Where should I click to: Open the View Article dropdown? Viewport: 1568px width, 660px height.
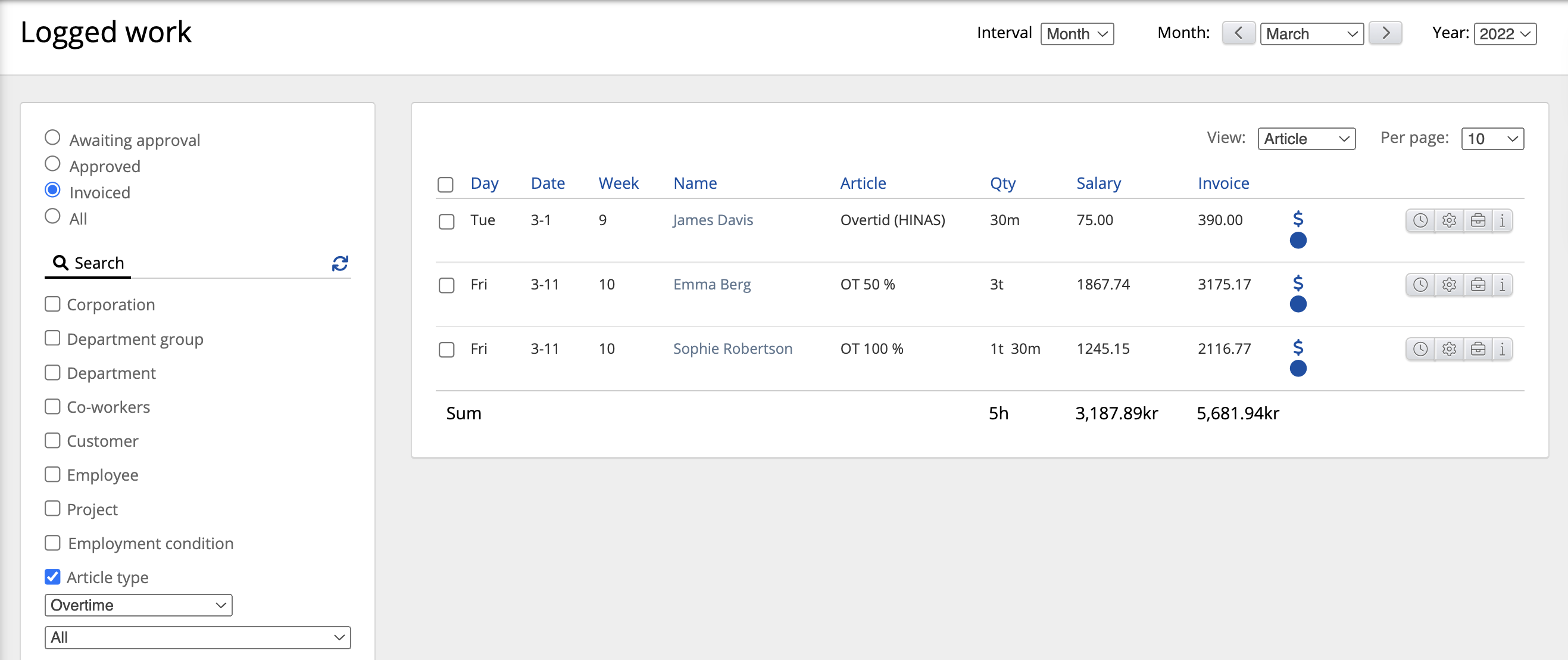coord(1305,139)
